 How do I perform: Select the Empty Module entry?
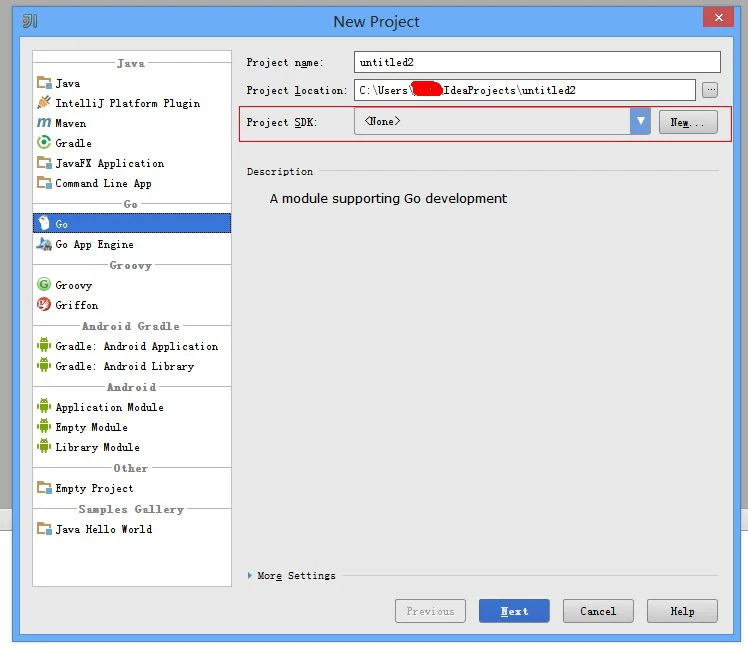coord(92,427)
